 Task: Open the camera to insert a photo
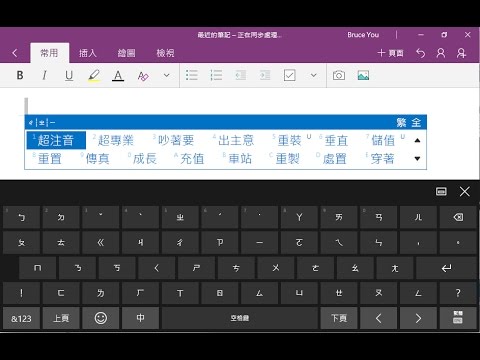[x=339, y=76]
